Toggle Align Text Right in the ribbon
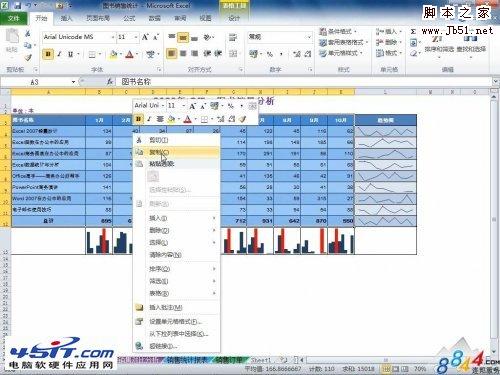This screenshot has height=375, width=500. [x=195, y=53]
